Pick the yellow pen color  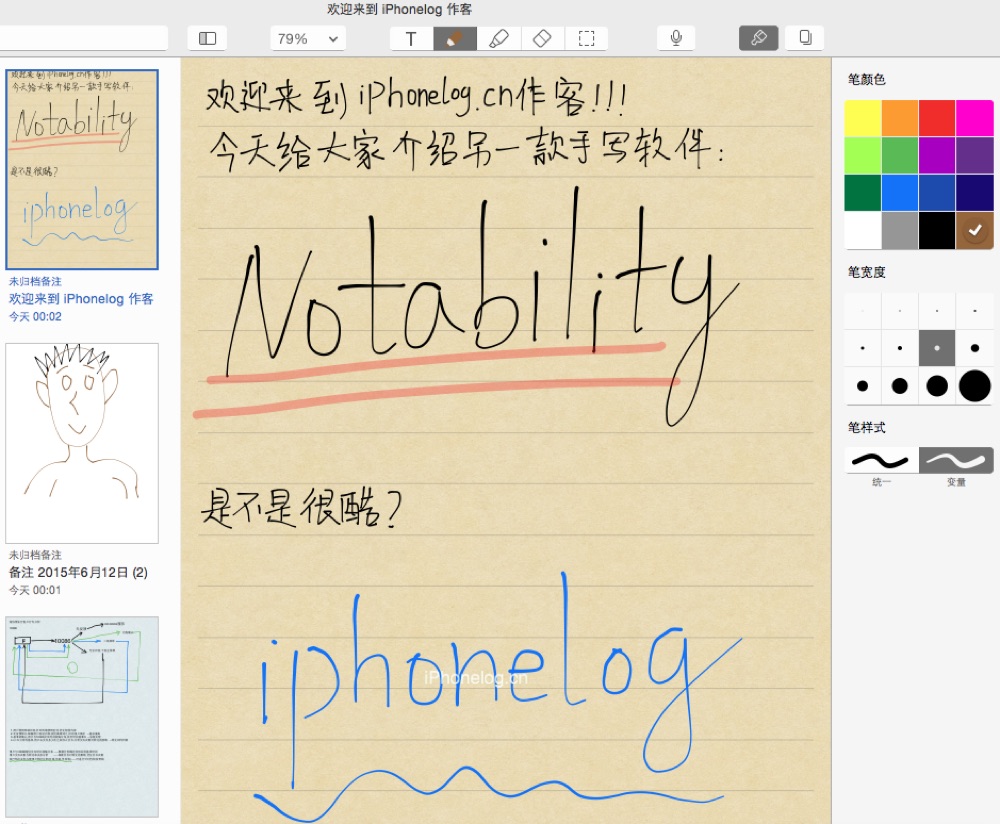(x=863, y=118)
